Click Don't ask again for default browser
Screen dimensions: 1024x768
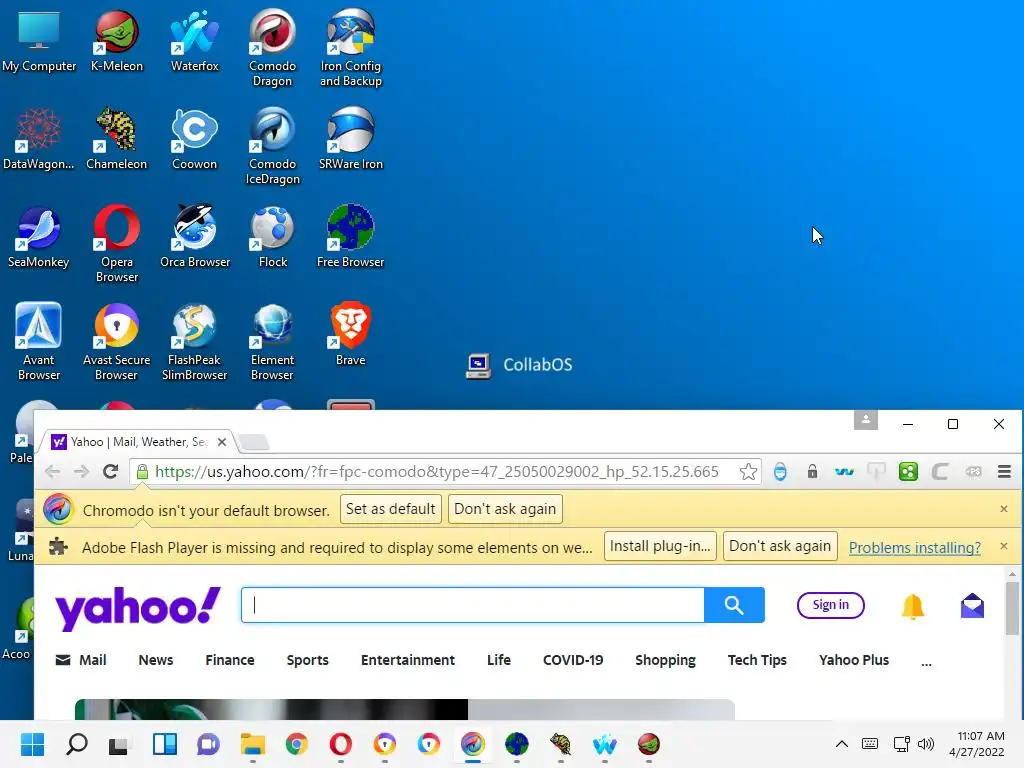[505, 509]
